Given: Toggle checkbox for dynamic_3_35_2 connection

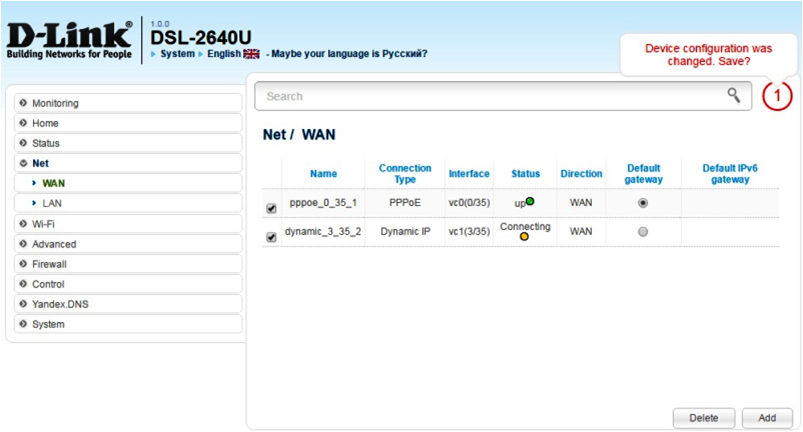Looking at the screenshot, I should (x=271, y=237).
